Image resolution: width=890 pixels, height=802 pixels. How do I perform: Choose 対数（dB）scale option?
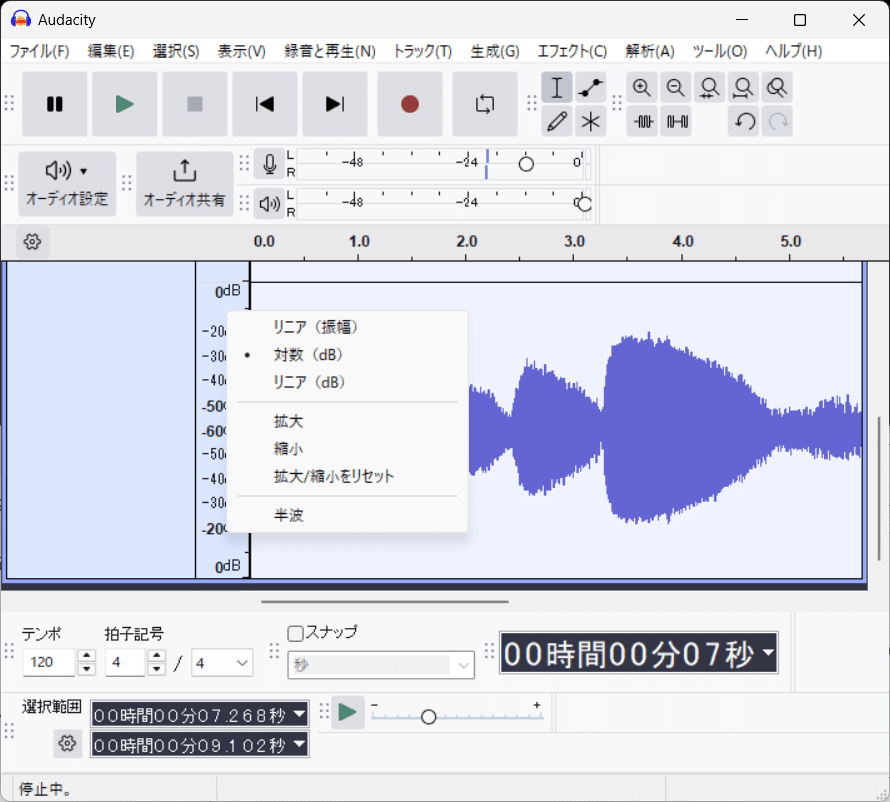pos(347,355)
